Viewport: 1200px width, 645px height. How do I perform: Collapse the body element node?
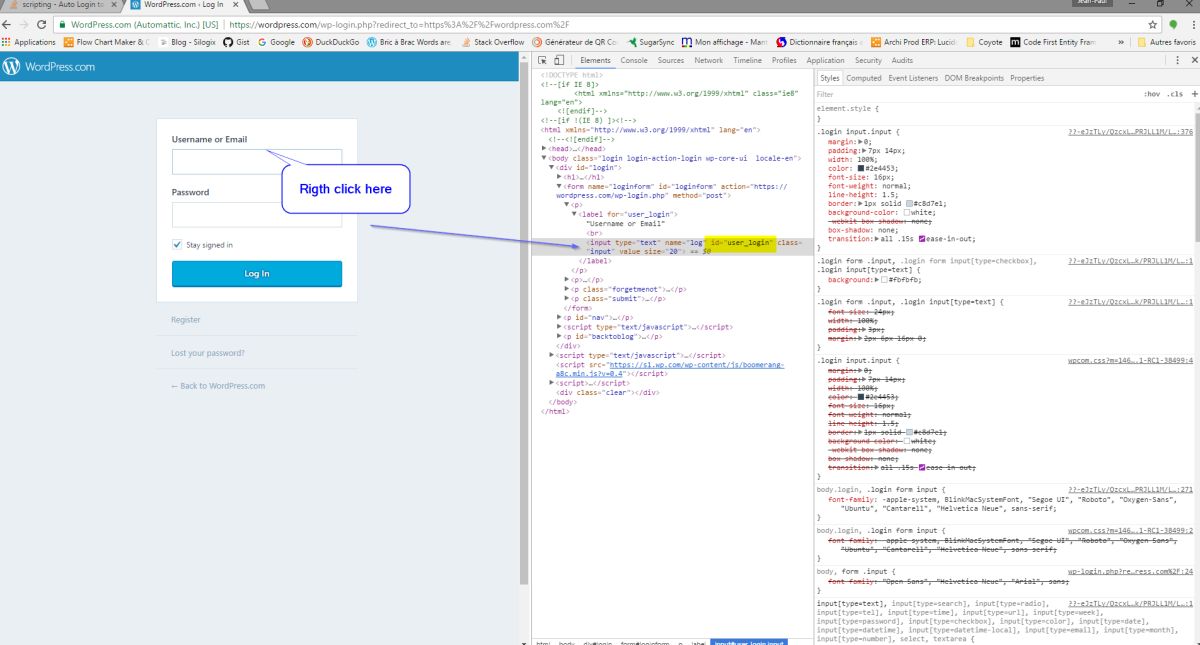pos(544,158)
